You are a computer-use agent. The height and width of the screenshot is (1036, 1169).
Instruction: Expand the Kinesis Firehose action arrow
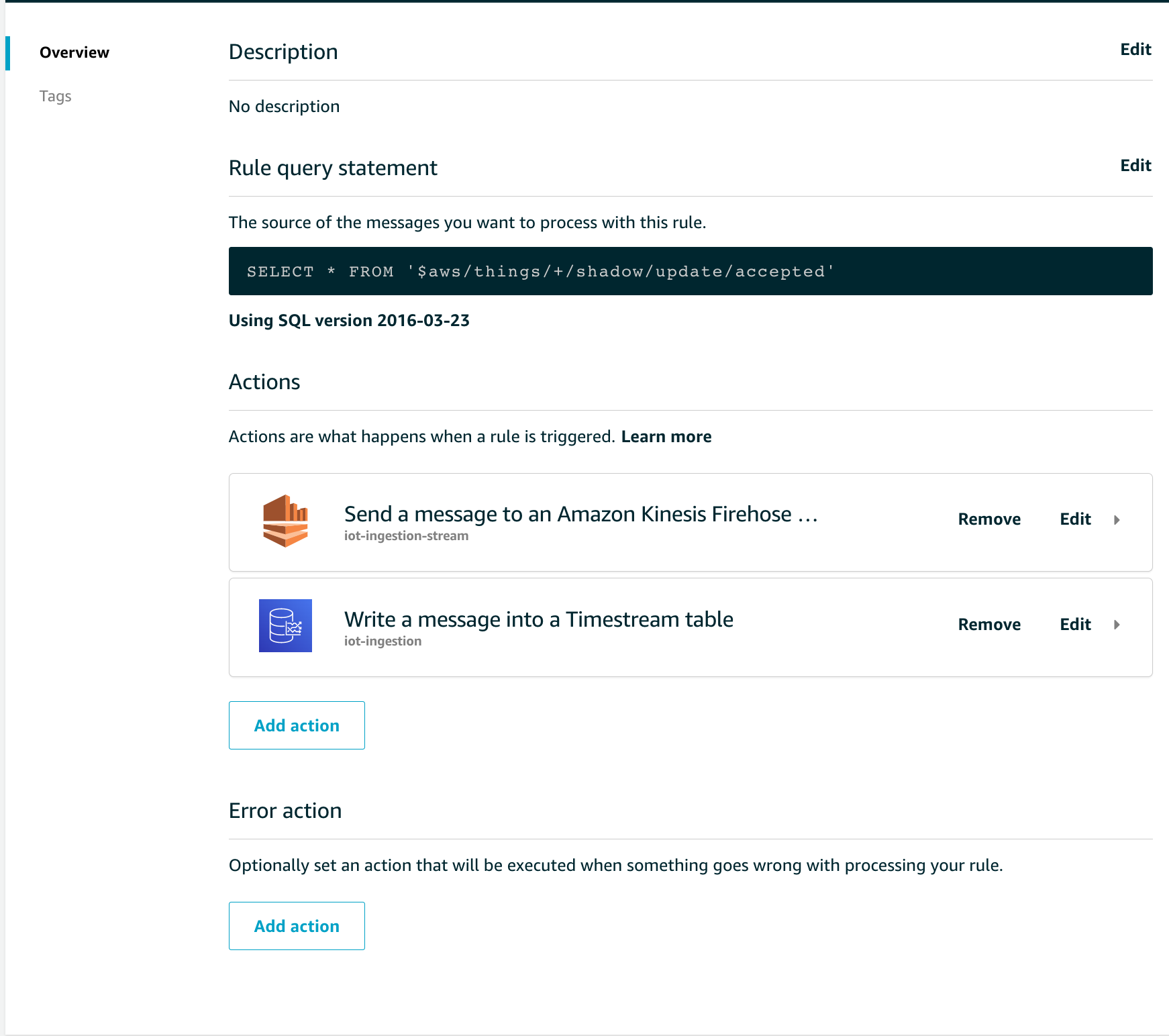1117,520
